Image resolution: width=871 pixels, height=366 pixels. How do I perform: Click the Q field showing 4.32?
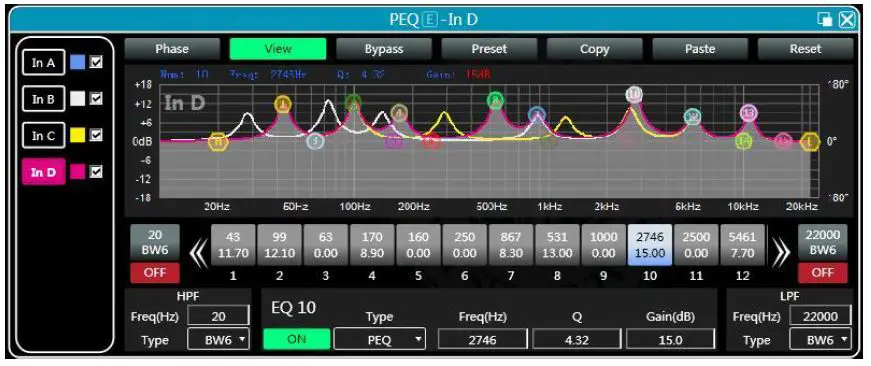point(577,339)
